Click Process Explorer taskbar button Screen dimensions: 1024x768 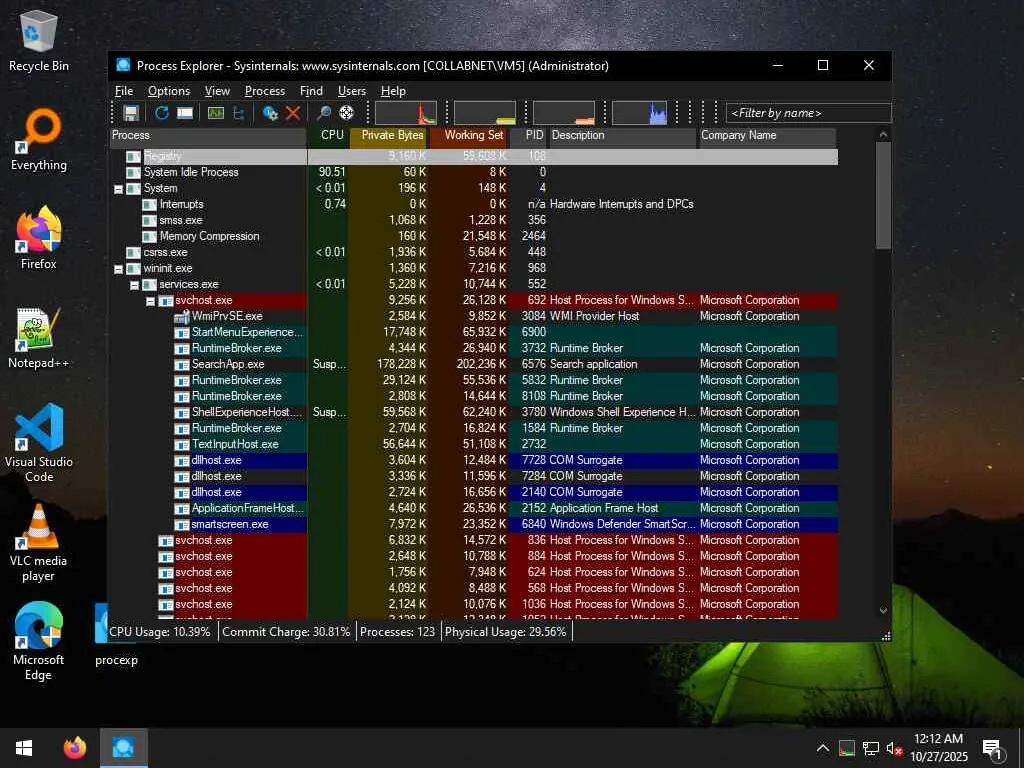[123, 748]
